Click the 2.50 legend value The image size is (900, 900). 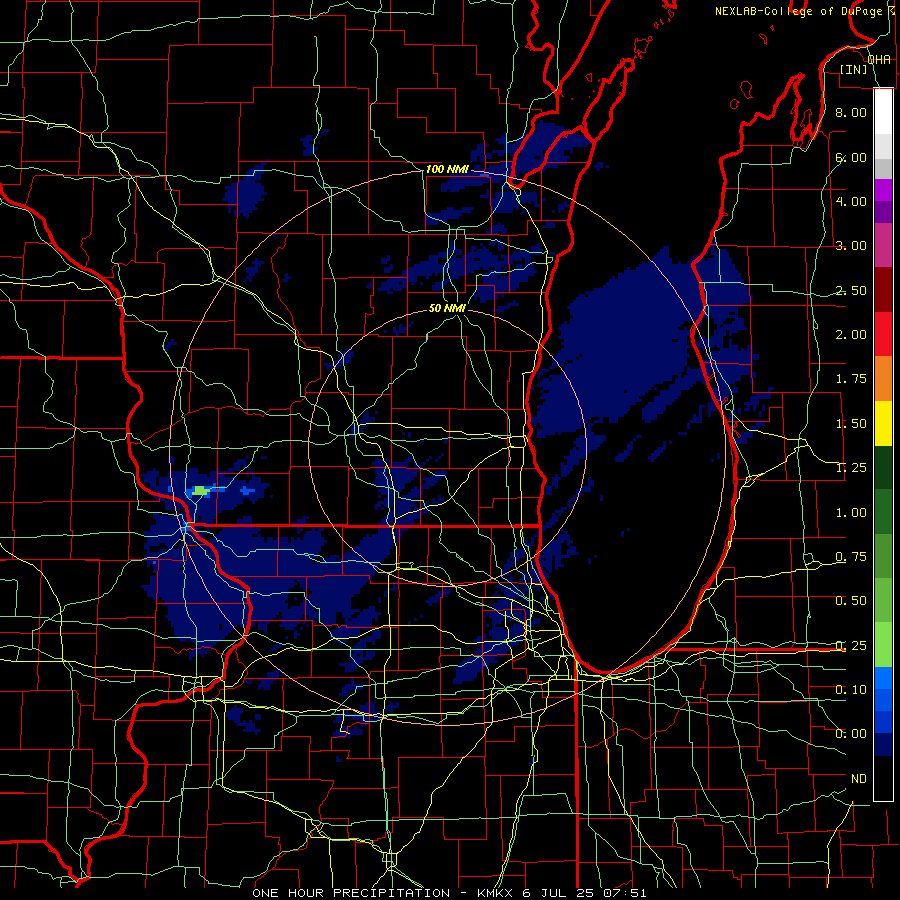click(851, 290)
